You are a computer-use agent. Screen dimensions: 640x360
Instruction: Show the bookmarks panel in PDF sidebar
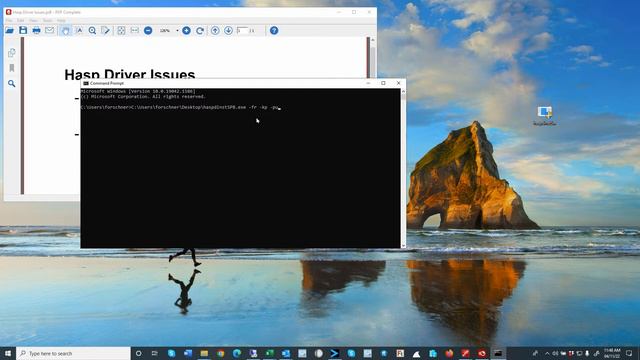(11, 68)
